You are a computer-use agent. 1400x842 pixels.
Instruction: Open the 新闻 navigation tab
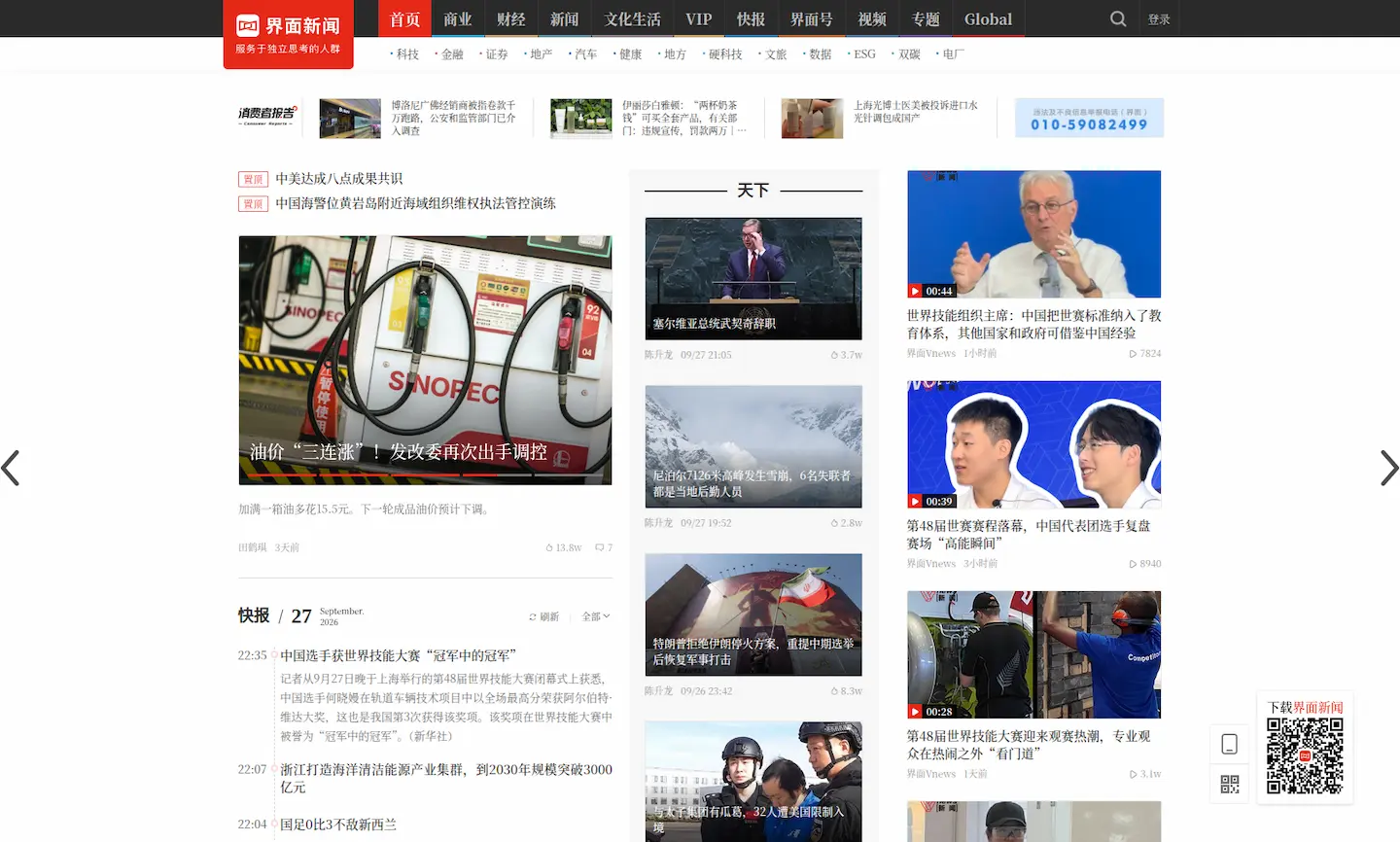pyautogui.click(x=564, y=18)
